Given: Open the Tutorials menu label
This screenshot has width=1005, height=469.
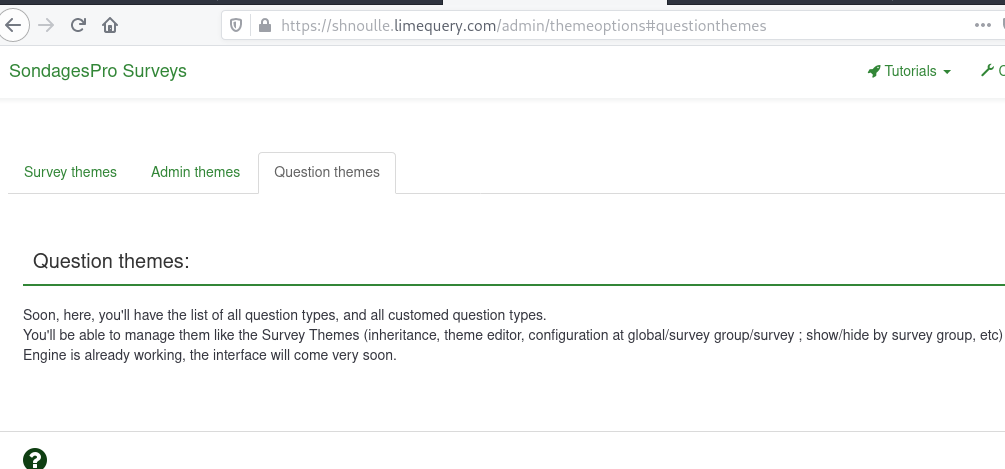Looking at the screenshot, I should [x=910, y=71].
